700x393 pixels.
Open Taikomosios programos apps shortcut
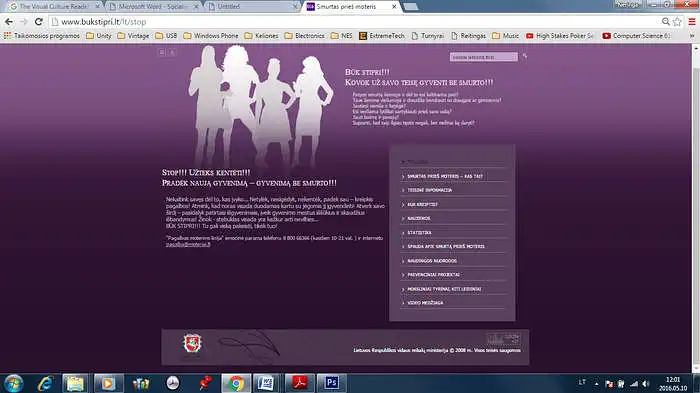coord(42,36)
